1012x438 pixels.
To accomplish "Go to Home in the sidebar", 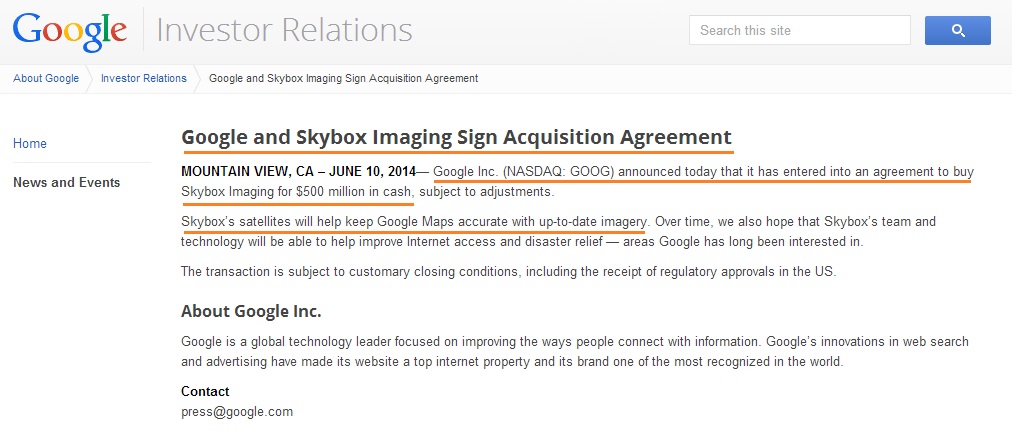I will [30, 143].
